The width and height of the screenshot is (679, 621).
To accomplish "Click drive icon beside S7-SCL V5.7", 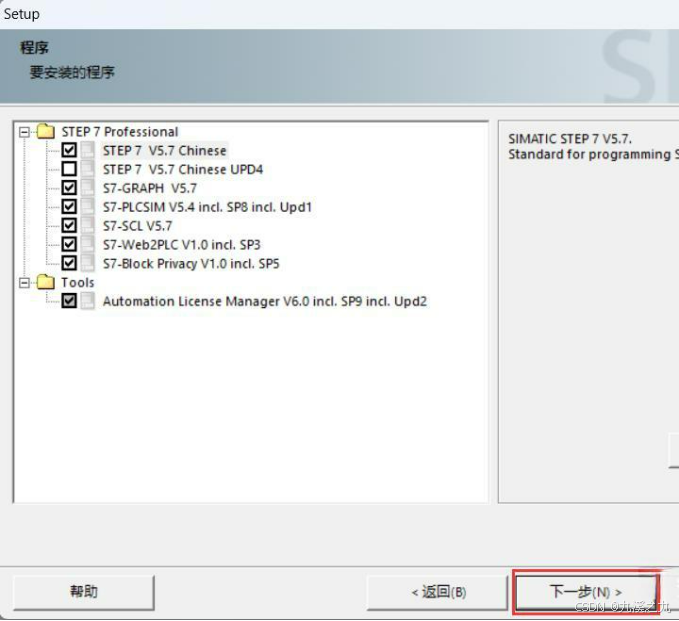I will pyautogui.click(x=87, y=226).
